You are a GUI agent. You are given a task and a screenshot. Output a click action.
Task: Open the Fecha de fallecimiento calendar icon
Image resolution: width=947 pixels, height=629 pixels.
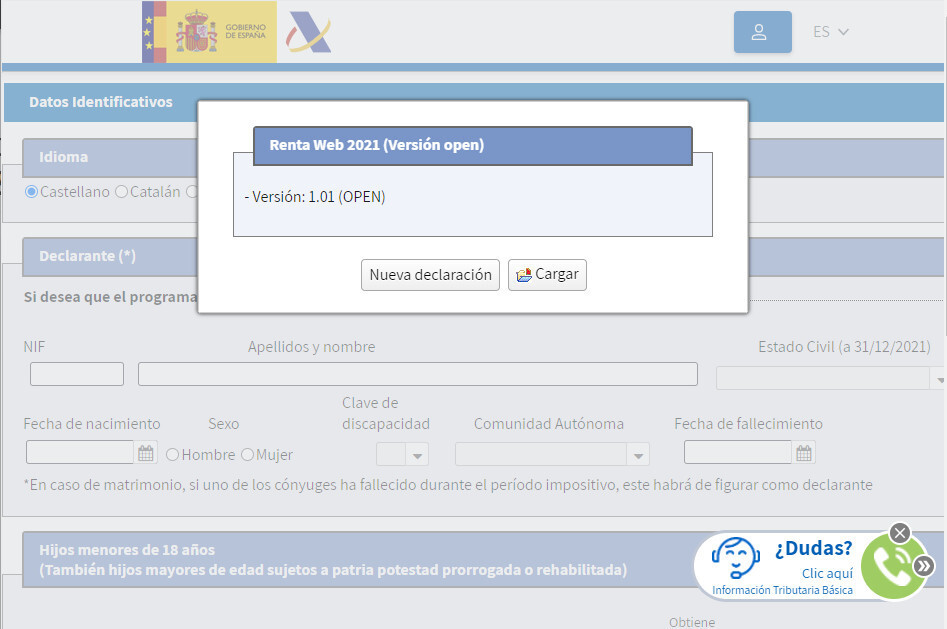click(x=804, y=453)
